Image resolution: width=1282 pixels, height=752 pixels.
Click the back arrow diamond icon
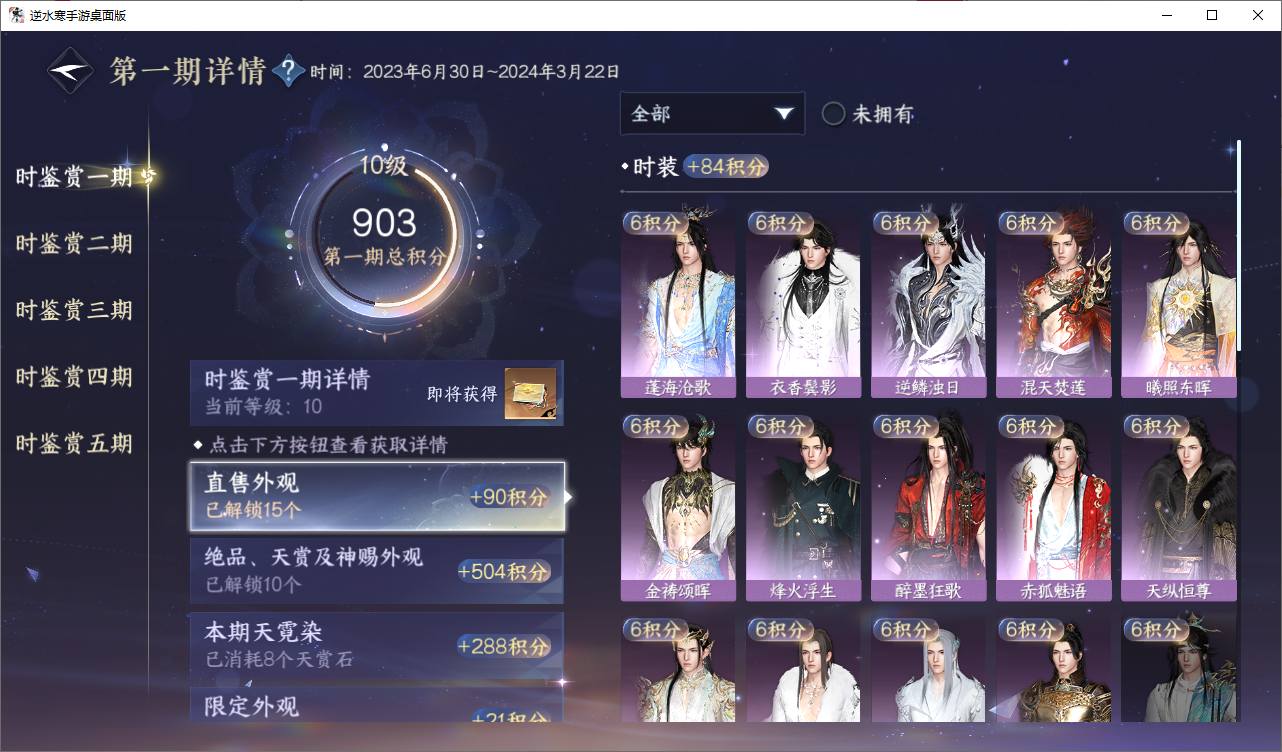(71, 71)
